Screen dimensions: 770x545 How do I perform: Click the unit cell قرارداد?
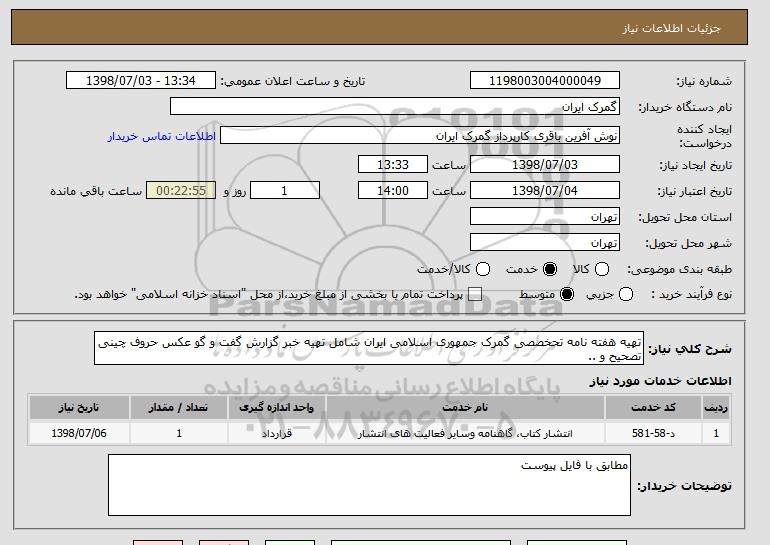point(276,433)
